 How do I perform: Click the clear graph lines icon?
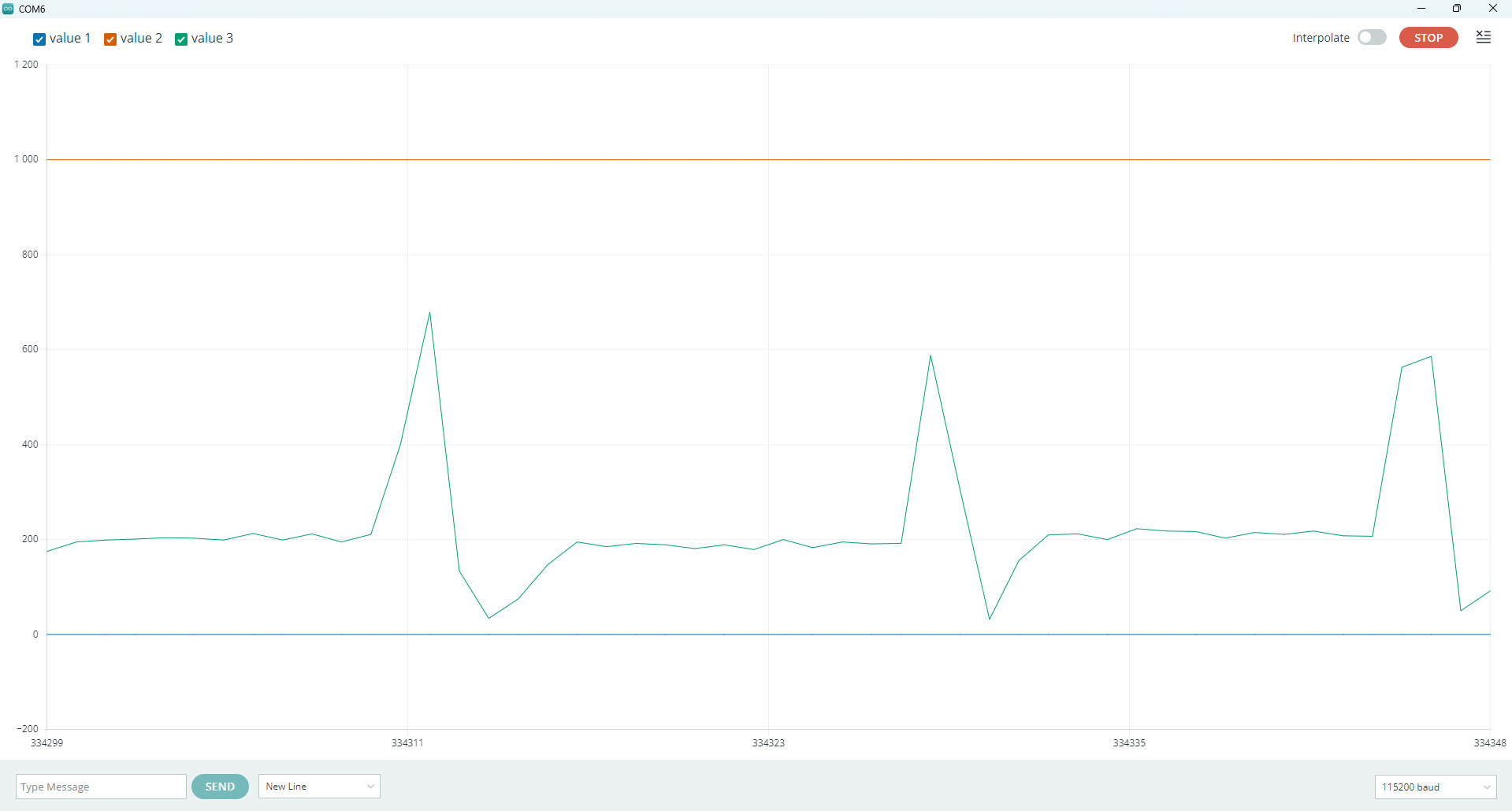[x=1483, y=37]
